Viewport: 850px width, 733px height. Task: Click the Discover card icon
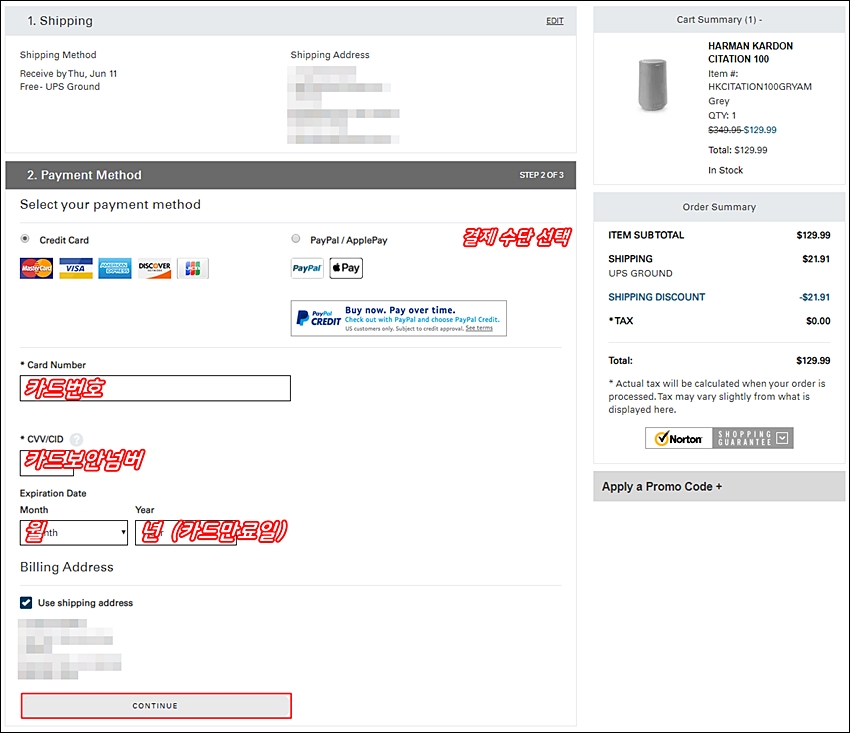click(154, 268)
